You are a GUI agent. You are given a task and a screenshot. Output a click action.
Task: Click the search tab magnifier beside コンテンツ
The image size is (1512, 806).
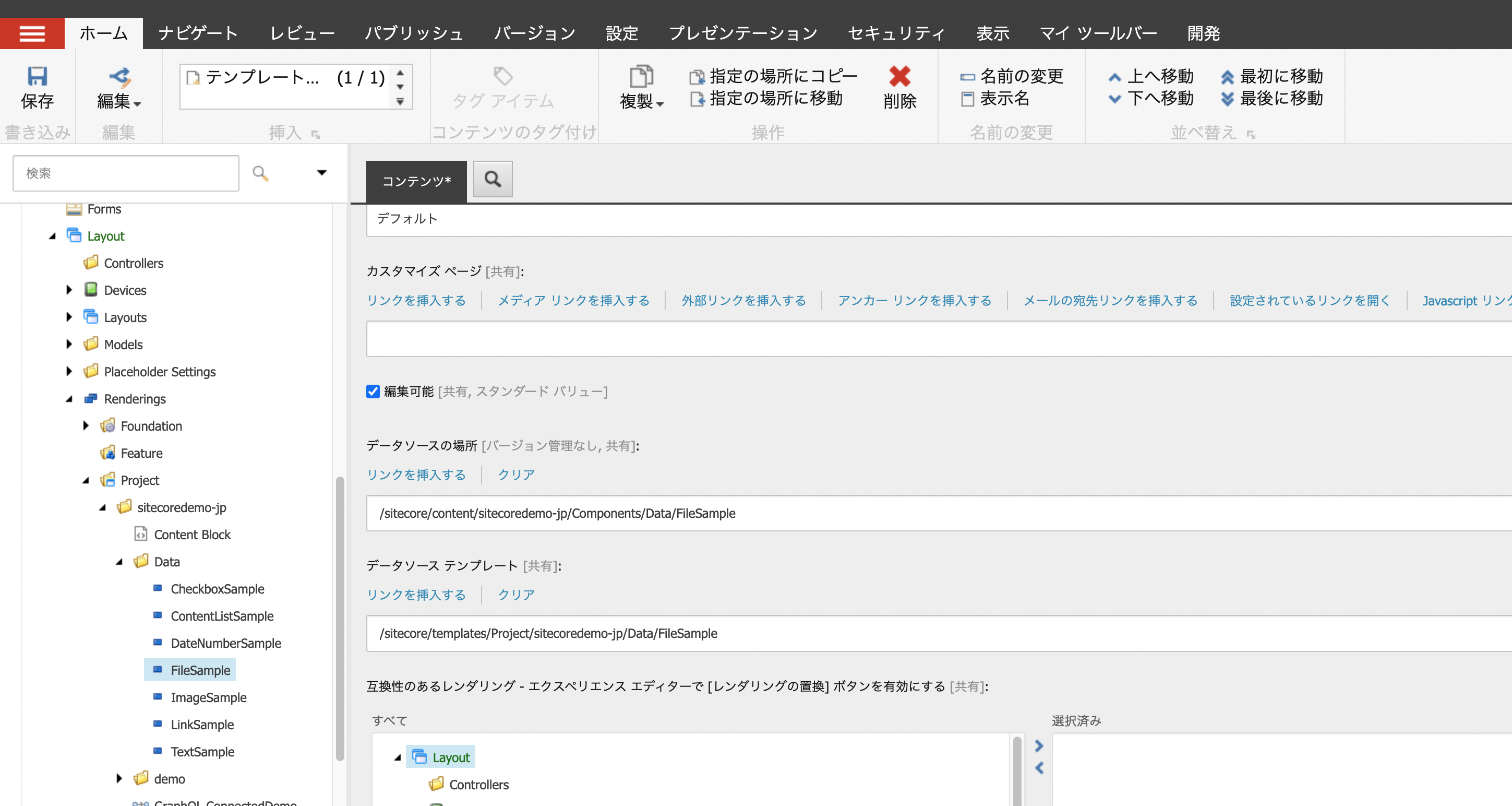[x=493, y=179]
